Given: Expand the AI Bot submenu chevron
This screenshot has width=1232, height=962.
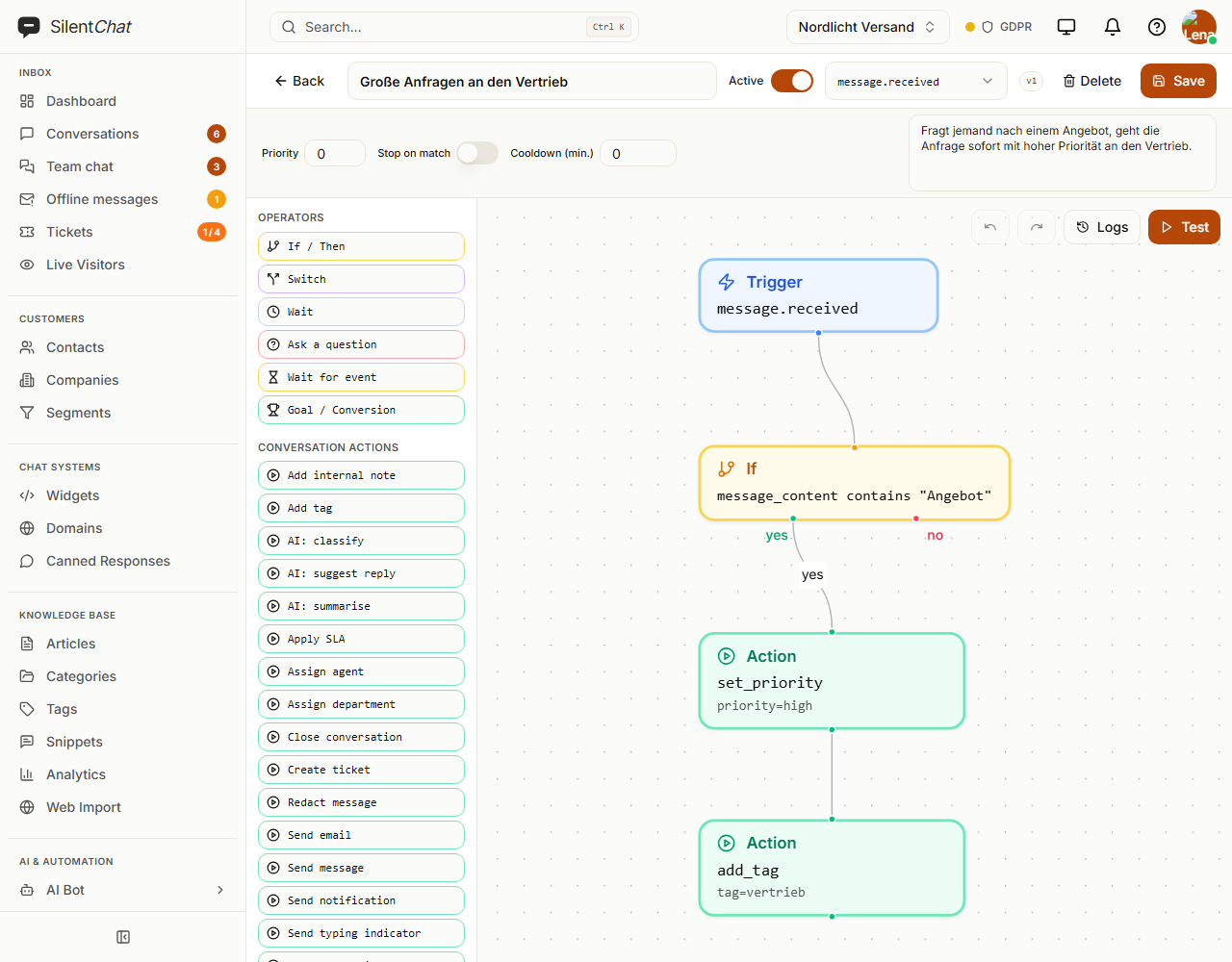Looking at the screenshot, I should click(220, 890).
